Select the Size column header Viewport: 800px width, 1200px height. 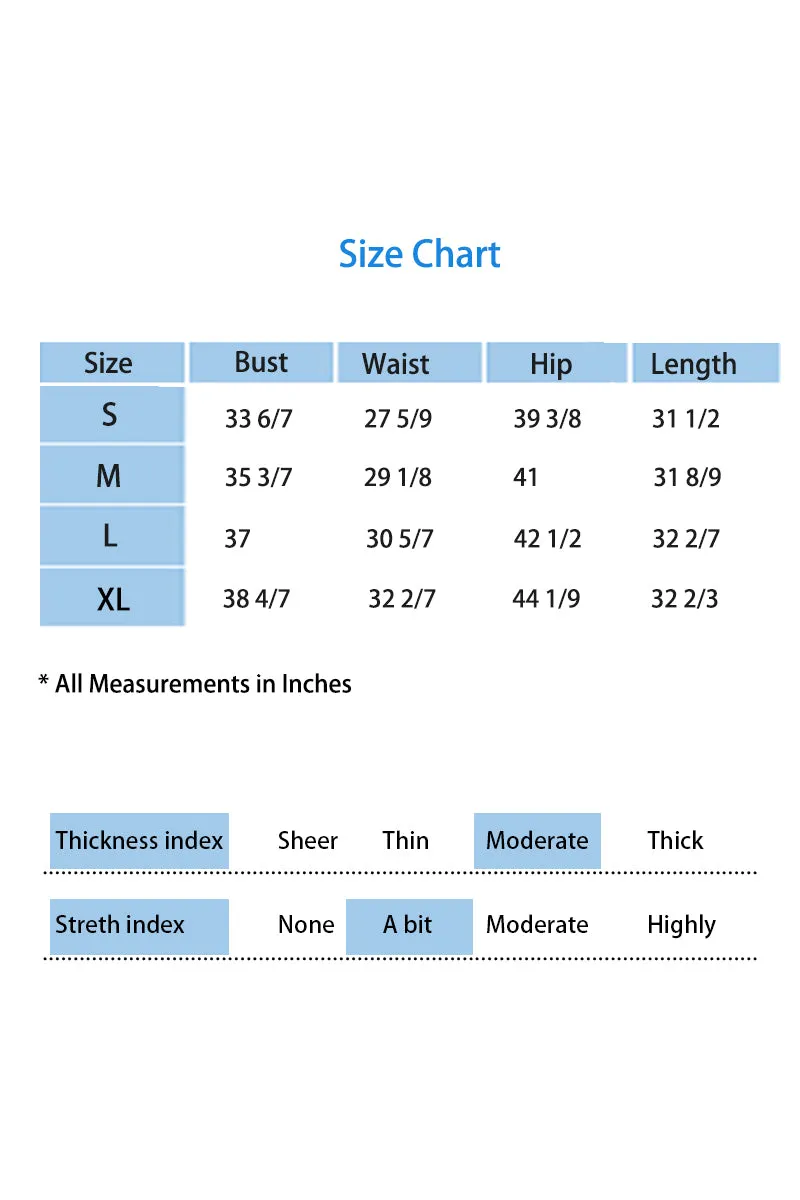pyautogui.click(x=112, y=363)
